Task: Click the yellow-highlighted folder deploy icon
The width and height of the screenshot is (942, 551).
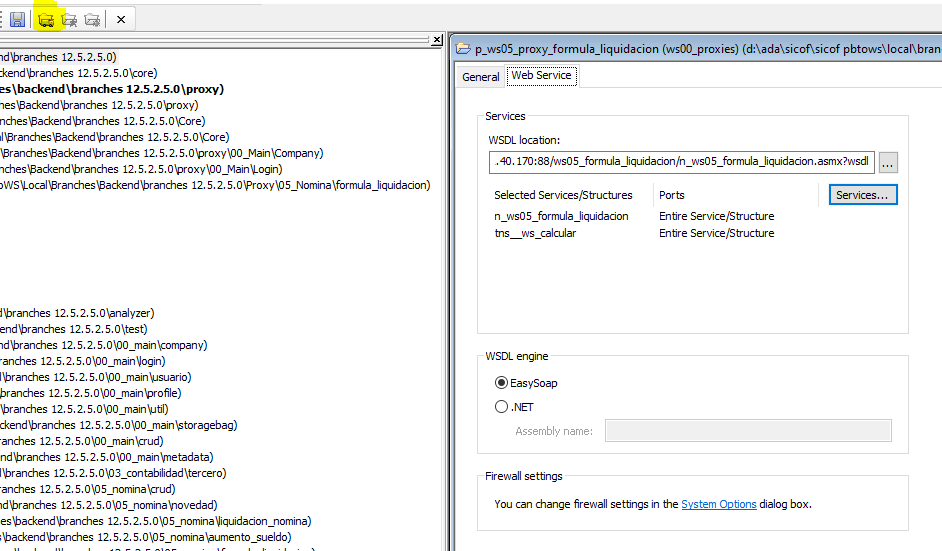Action: pyautogui.click(x=45, y=19)
